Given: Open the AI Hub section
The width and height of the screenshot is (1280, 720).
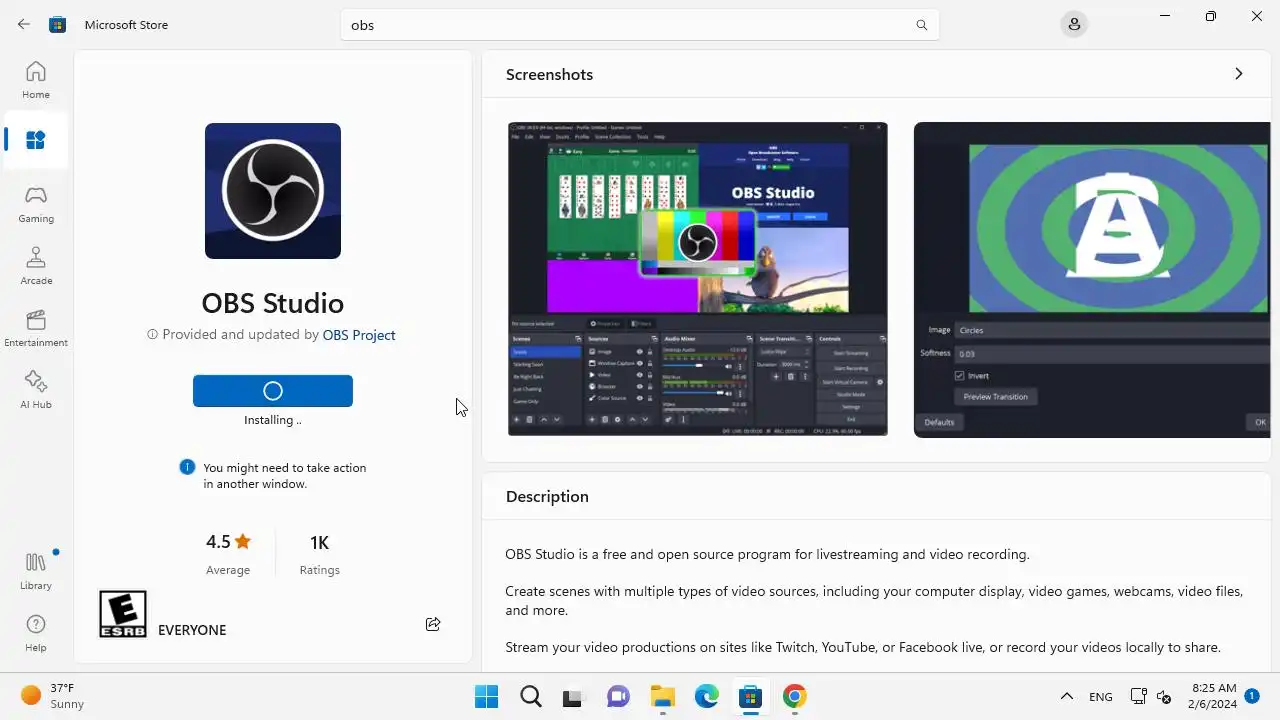Looking at the screenshot, I should click(x=36, y=390).
